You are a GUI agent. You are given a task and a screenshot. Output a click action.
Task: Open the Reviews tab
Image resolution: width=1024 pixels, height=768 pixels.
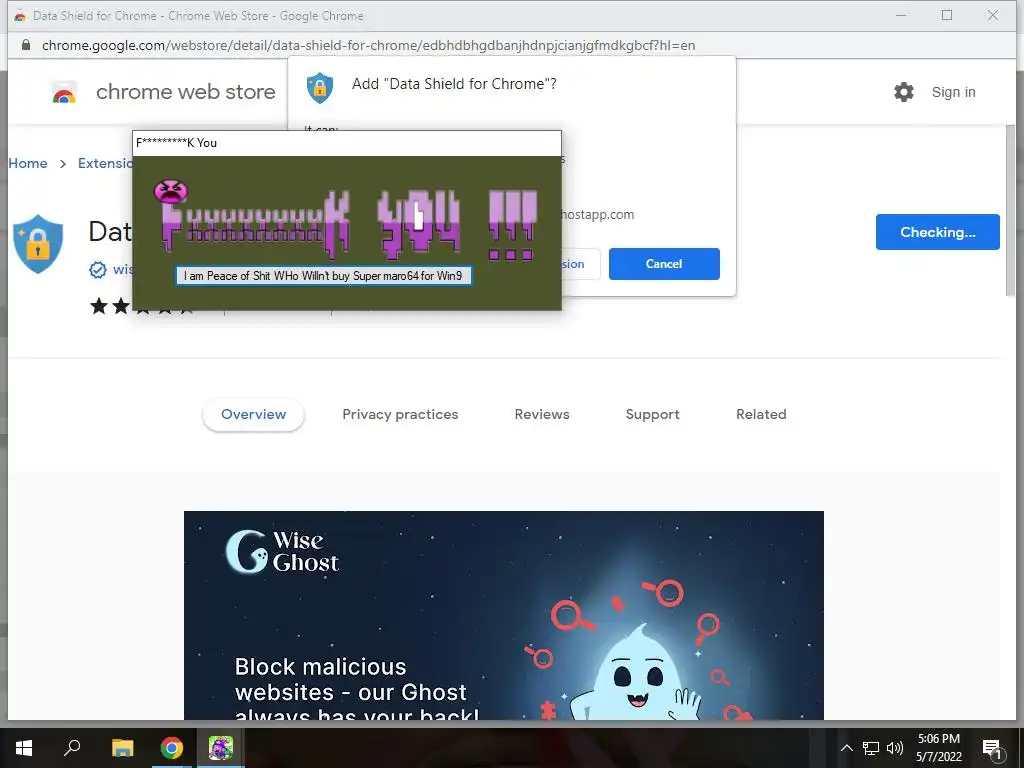click(x=542, y=414)
